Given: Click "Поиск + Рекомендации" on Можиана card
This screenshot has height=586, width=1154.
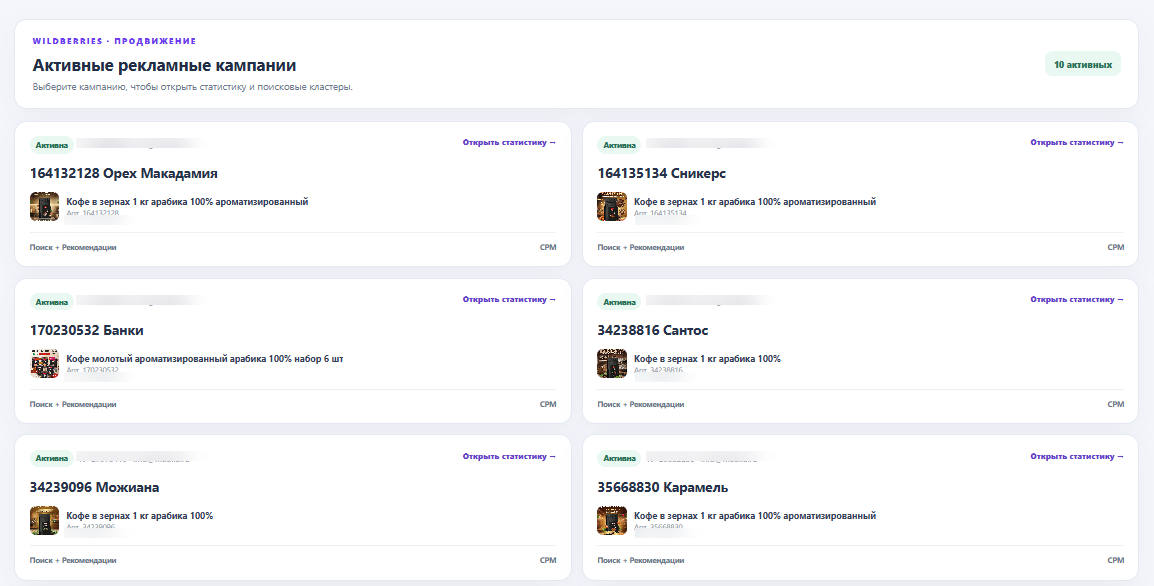Looking at the screenshot, I should pos(73,560).
